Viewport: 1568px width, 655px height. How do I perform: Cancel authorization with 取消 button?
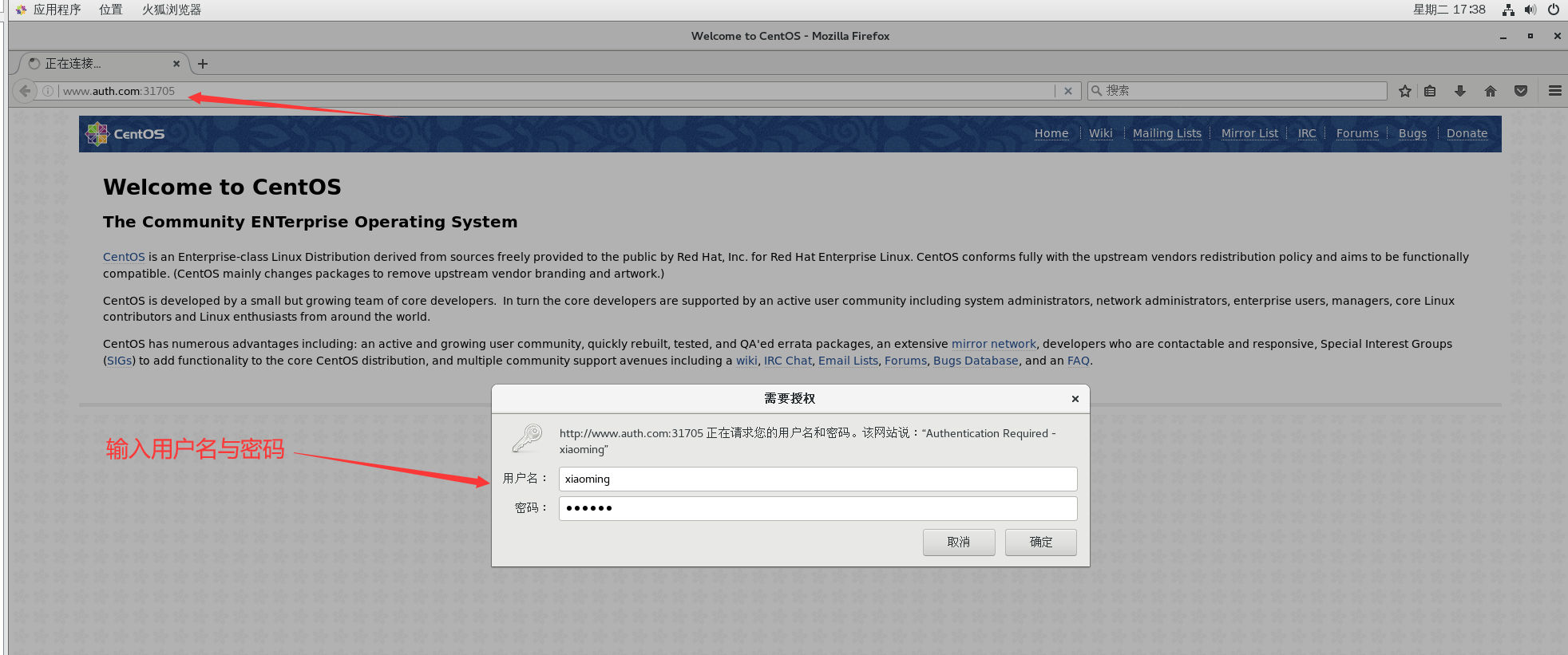click(x=959, y=543)
